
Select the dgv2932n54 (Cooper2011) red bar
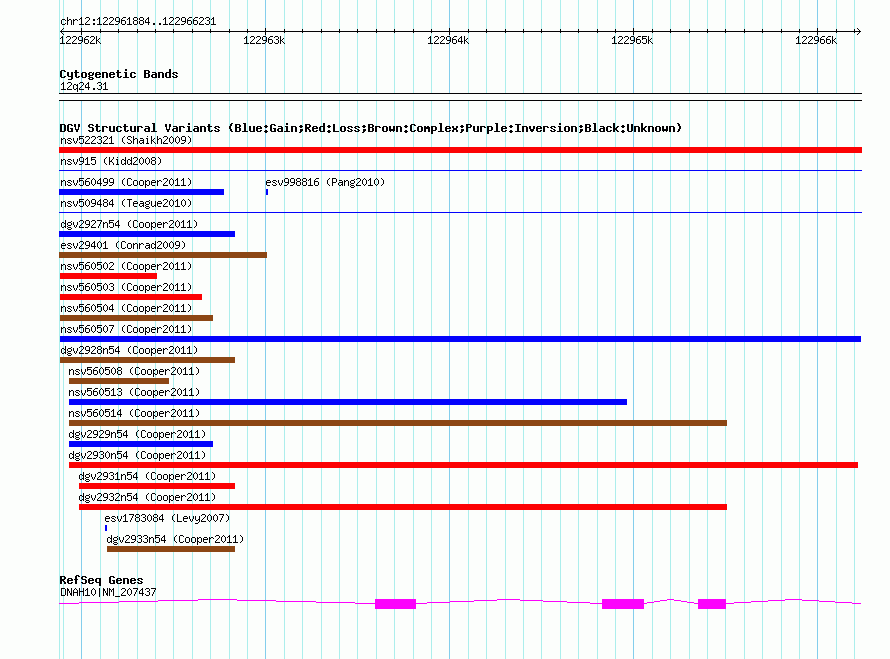pyautogui.click(x=402, y=507)
